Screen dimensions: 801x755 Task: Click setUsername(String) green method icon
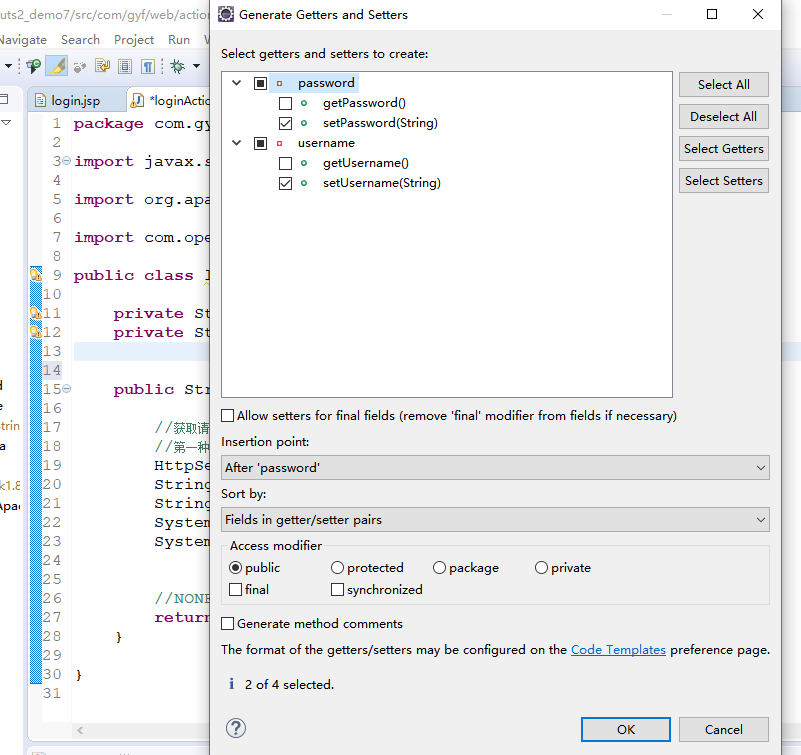click(304, 183)
